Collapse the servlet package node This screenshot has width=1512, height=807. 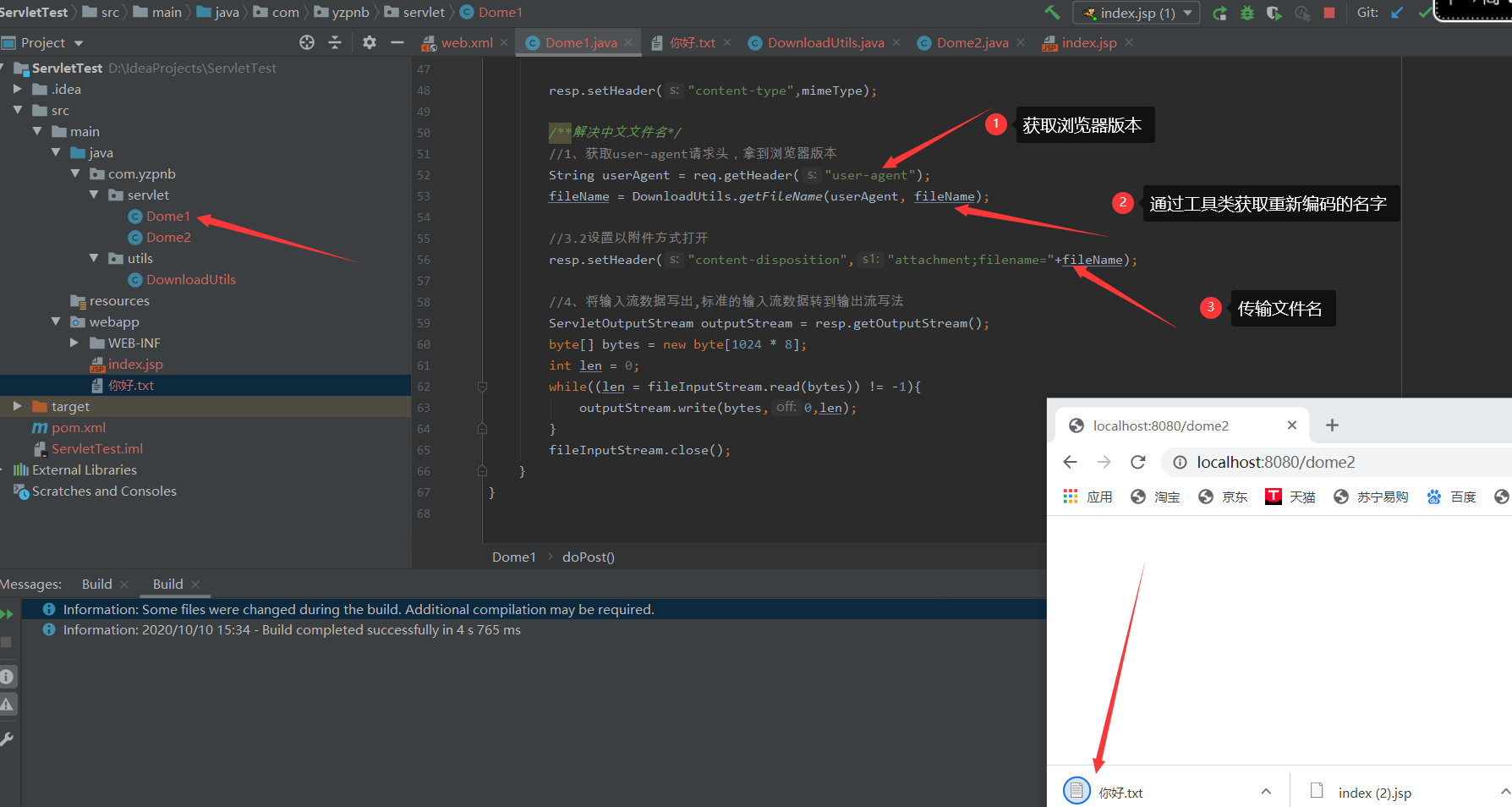(x=94, y=195)
